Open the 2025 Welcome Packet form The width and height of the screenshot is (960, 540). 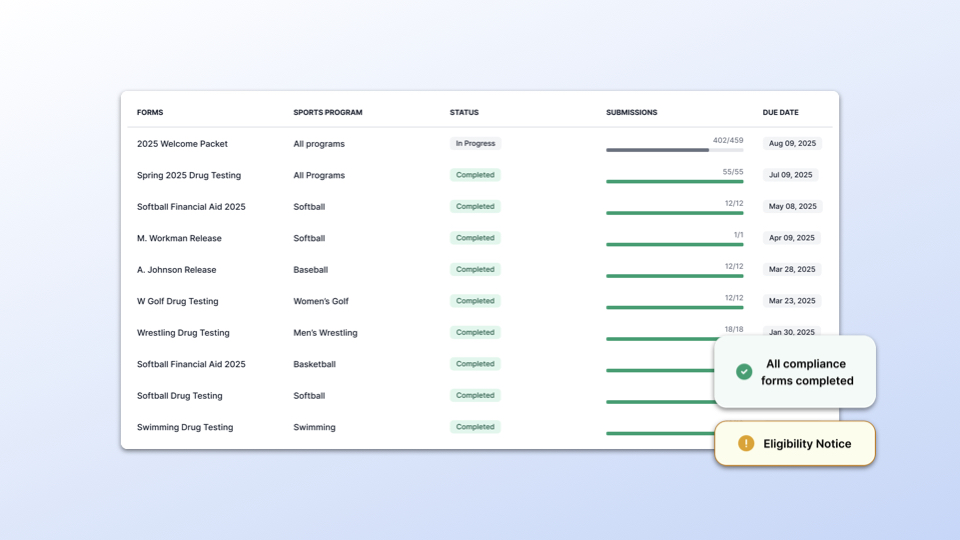[x=182, y=144]
